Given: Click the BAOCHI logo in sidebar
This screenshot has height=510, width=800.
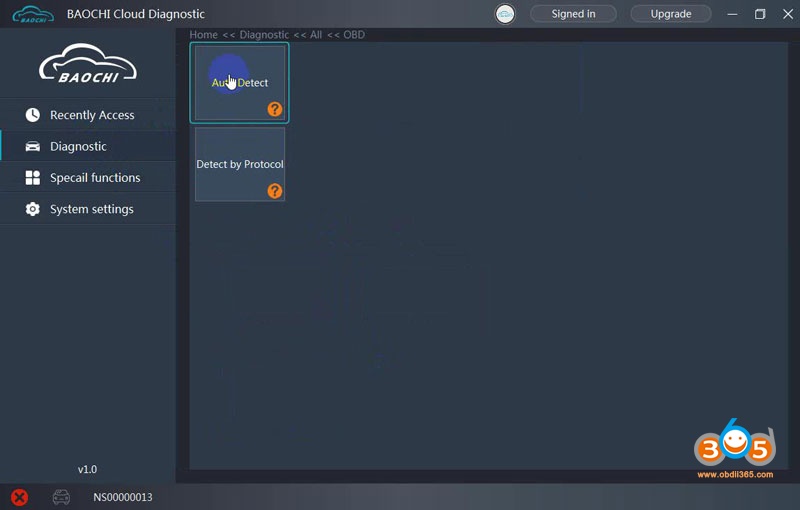Looking at the screenshot, I should [x=88, y=64].
